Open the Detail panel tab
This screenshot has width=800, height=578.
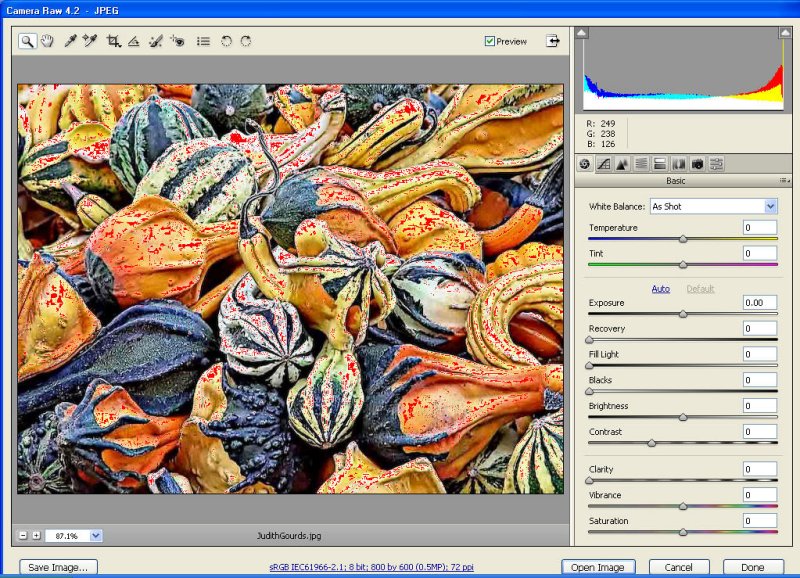click(622, 164)
